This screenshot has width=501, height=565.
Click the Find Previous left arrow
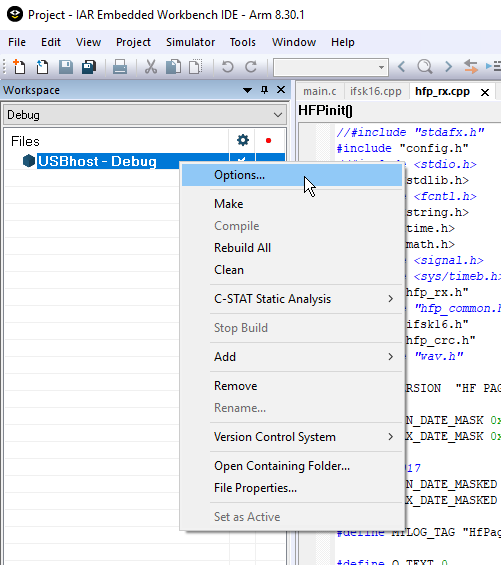(402, 67)
